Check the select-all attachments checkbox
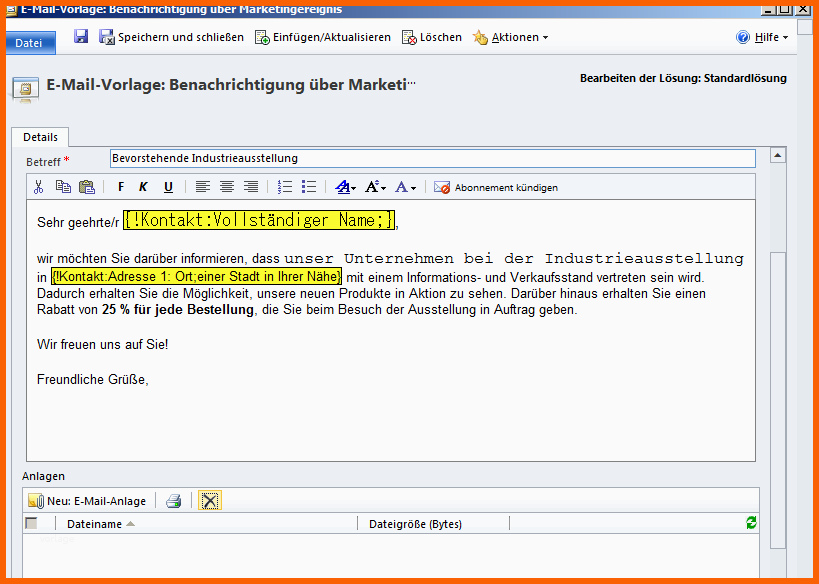This screenshot has width=819, height=584. pos(31,523)
